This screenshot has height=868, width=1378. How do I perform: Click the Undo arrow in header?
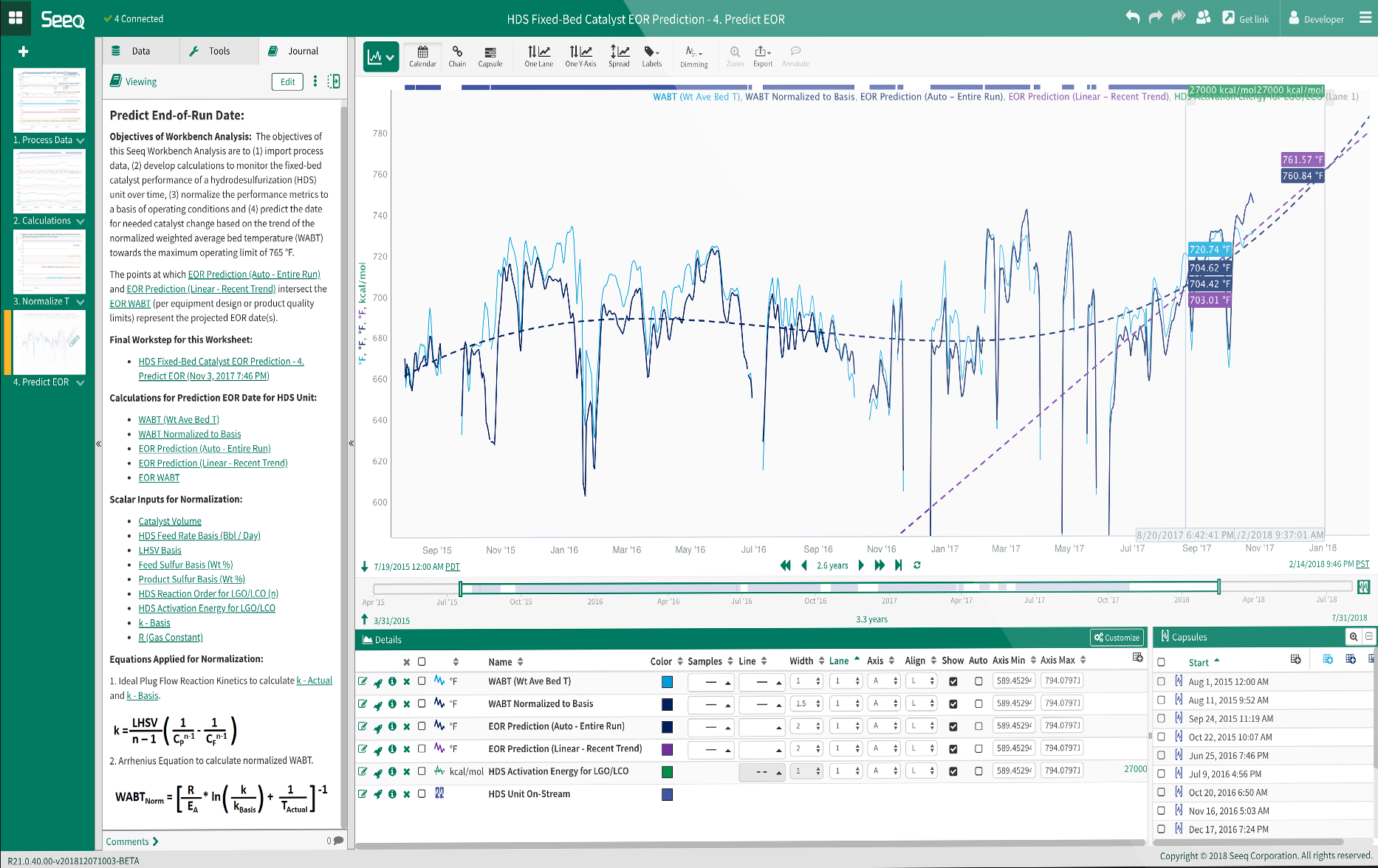(1132, 18)
